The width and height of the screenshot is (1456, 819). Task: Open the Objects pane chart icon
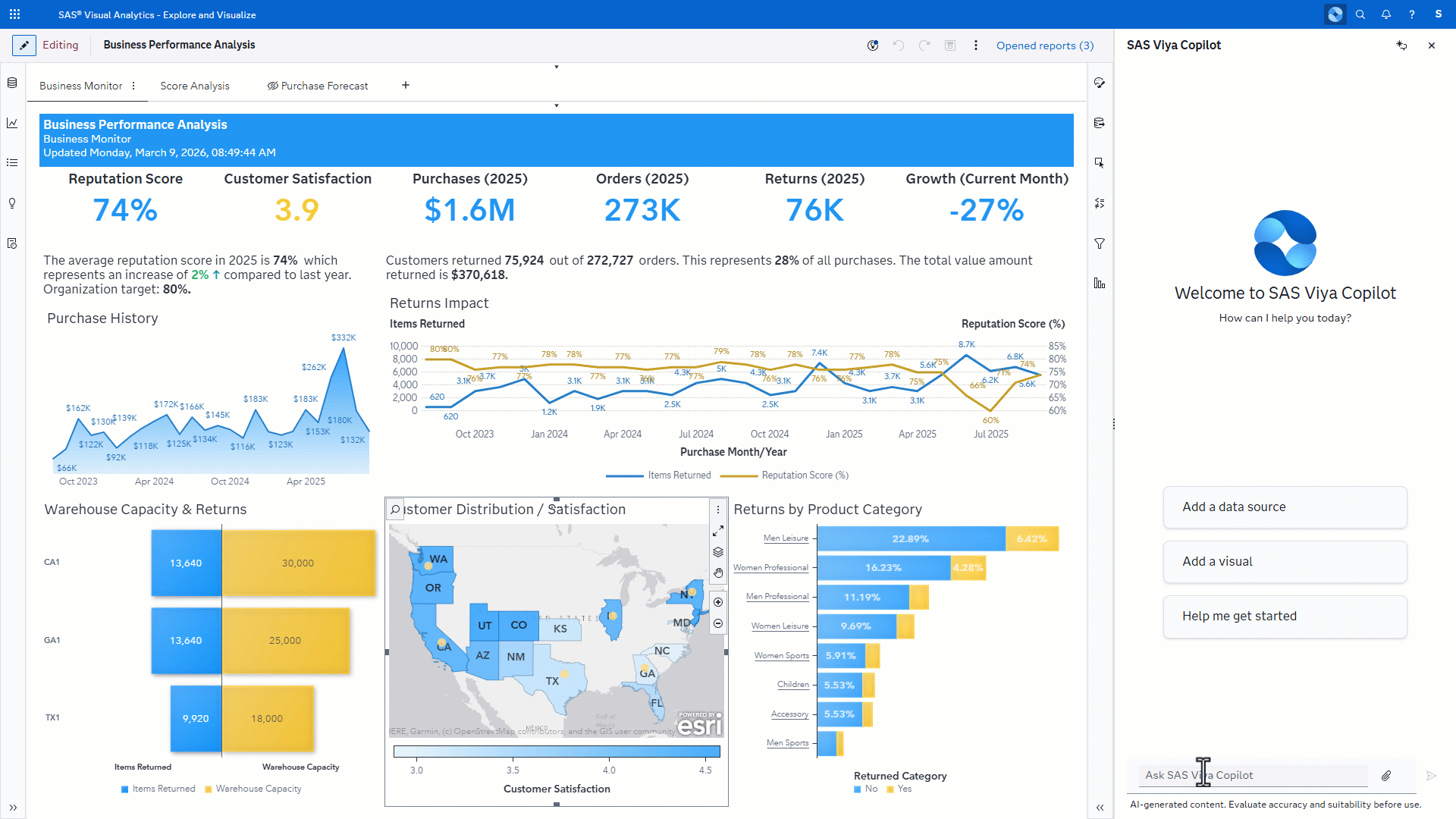(12, 123)
